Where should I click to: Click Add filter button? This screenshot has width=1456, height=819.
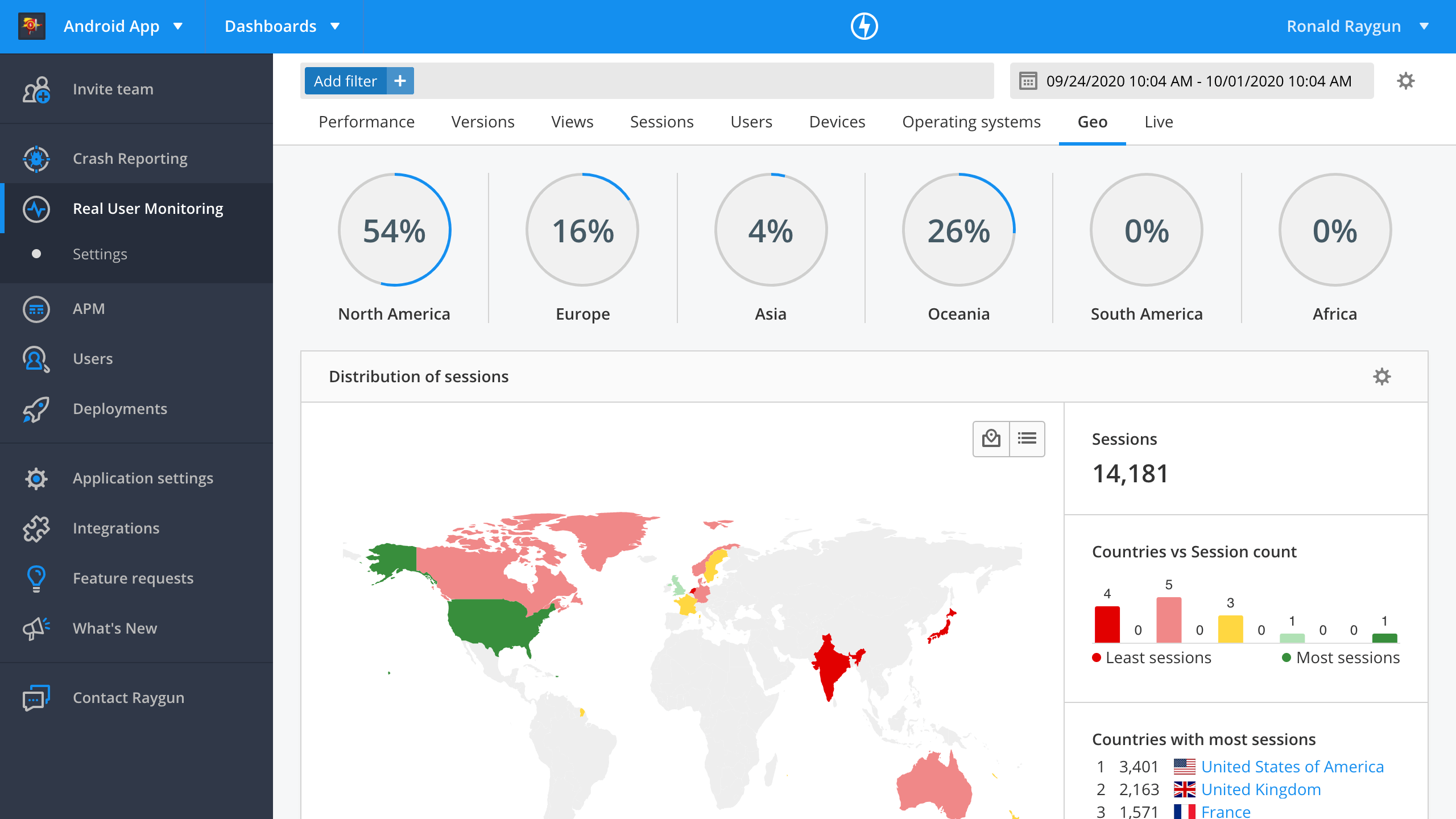[x=358, y=81]
